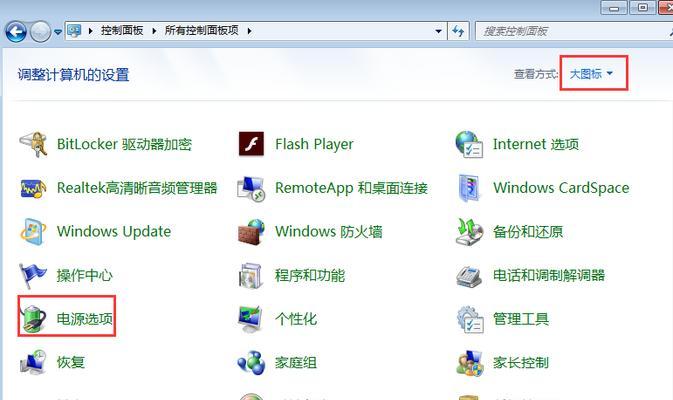Image resolution: width=673 pixels, height=400 pixels.
Task: Open Windows 防火墙 brick wall icon
Action: point(251,232)
